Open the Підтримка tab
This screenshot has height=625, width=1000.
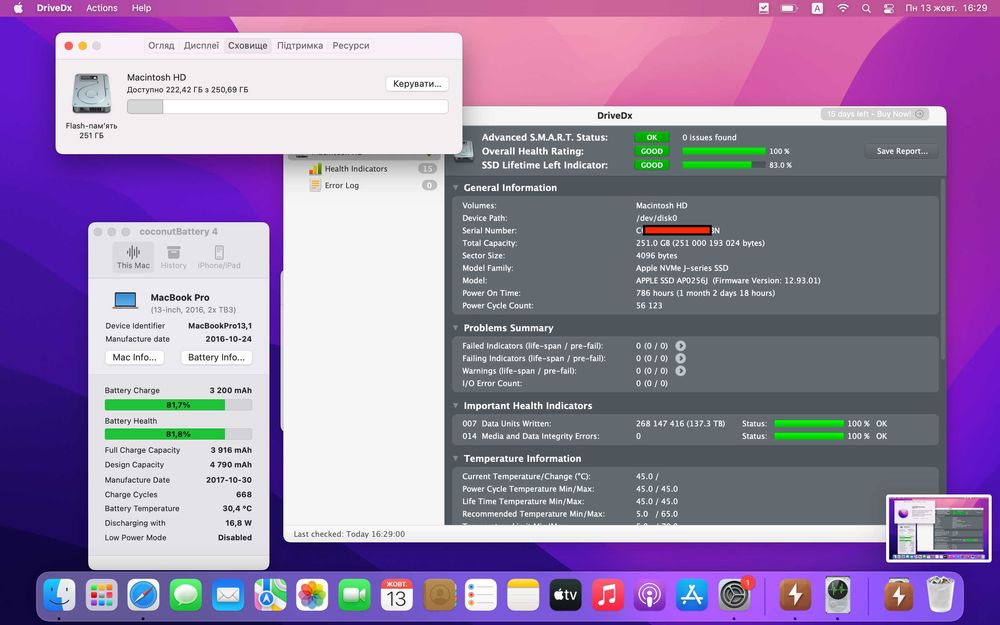click(300, 46)
